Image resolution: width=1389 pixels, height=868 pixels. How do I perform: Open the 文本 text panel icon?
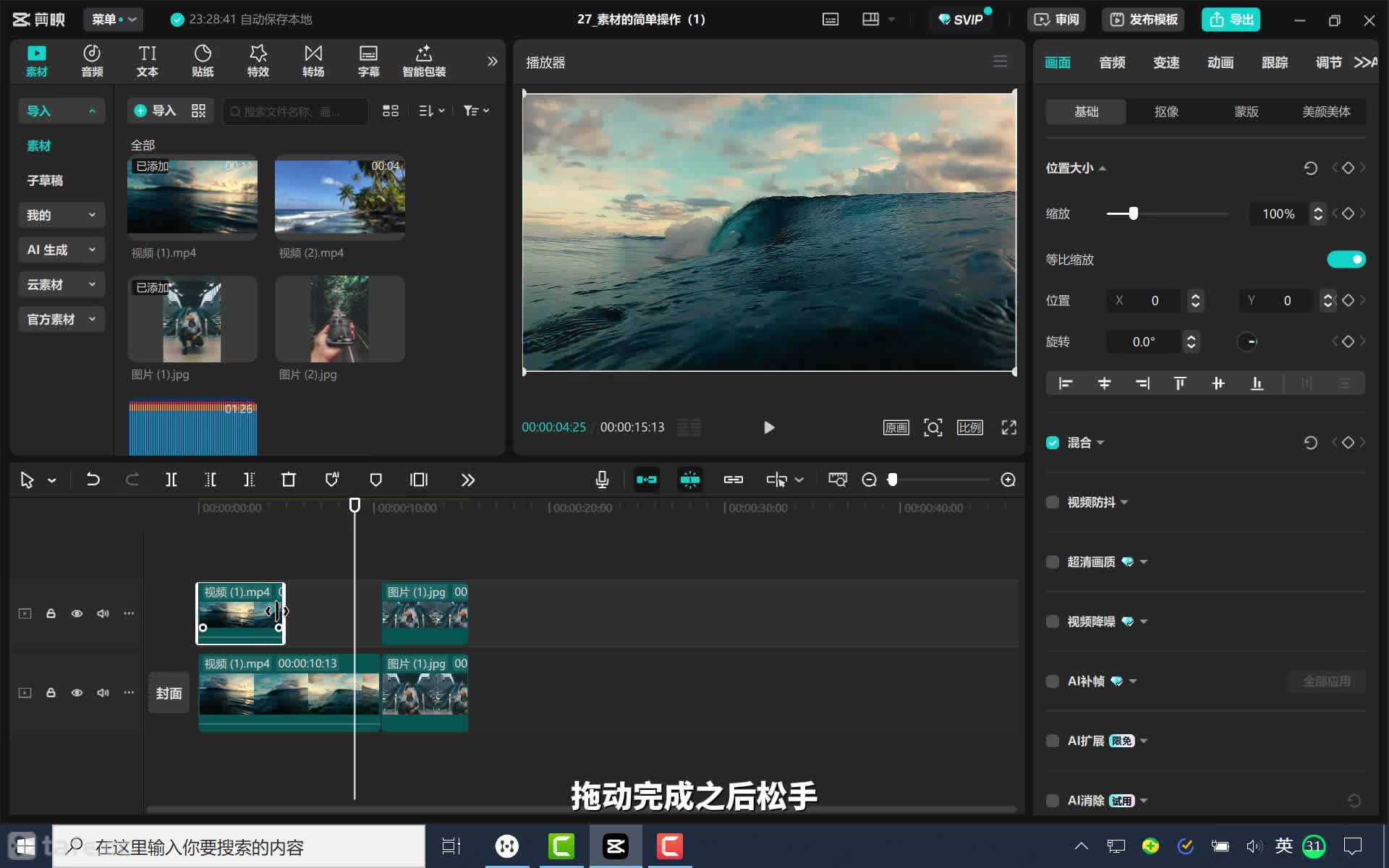148,61
